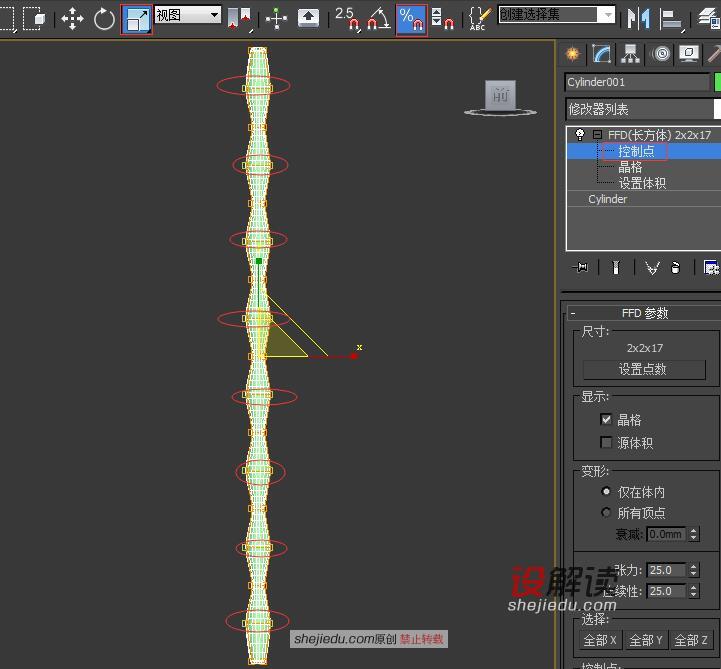Viewport: 721px width, 669px height.
Task: Toggle the percent snap tool
Action: [412, 20]
